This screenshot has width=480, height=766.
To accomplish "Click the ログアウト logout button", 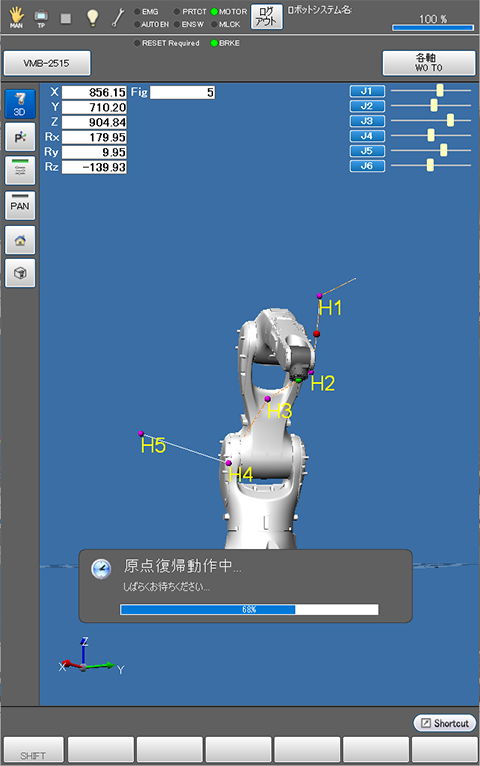I will click(x=267, y=17).
